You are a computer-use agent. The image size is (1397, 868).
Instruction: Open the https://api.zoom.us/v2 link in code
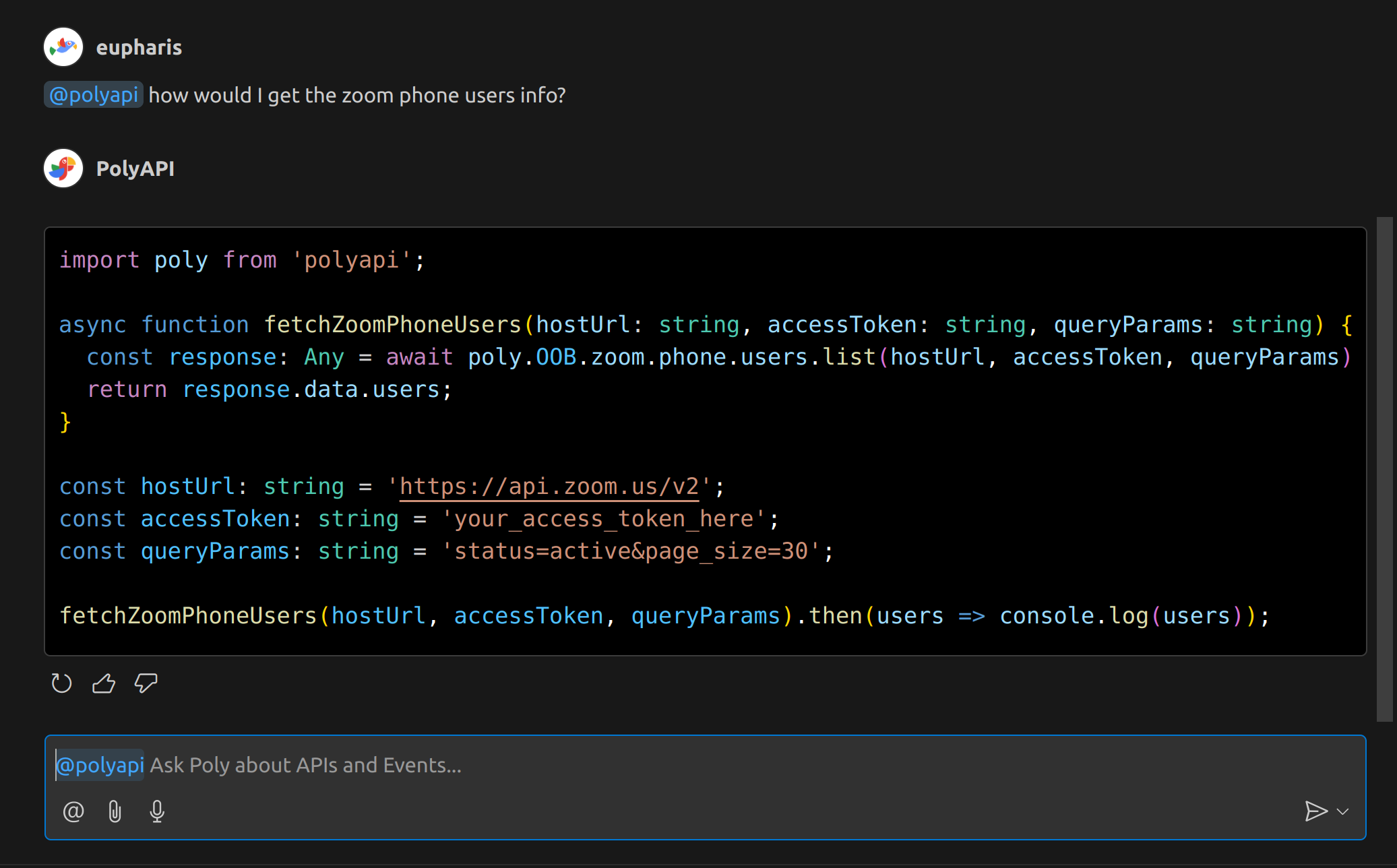(549, 487)
